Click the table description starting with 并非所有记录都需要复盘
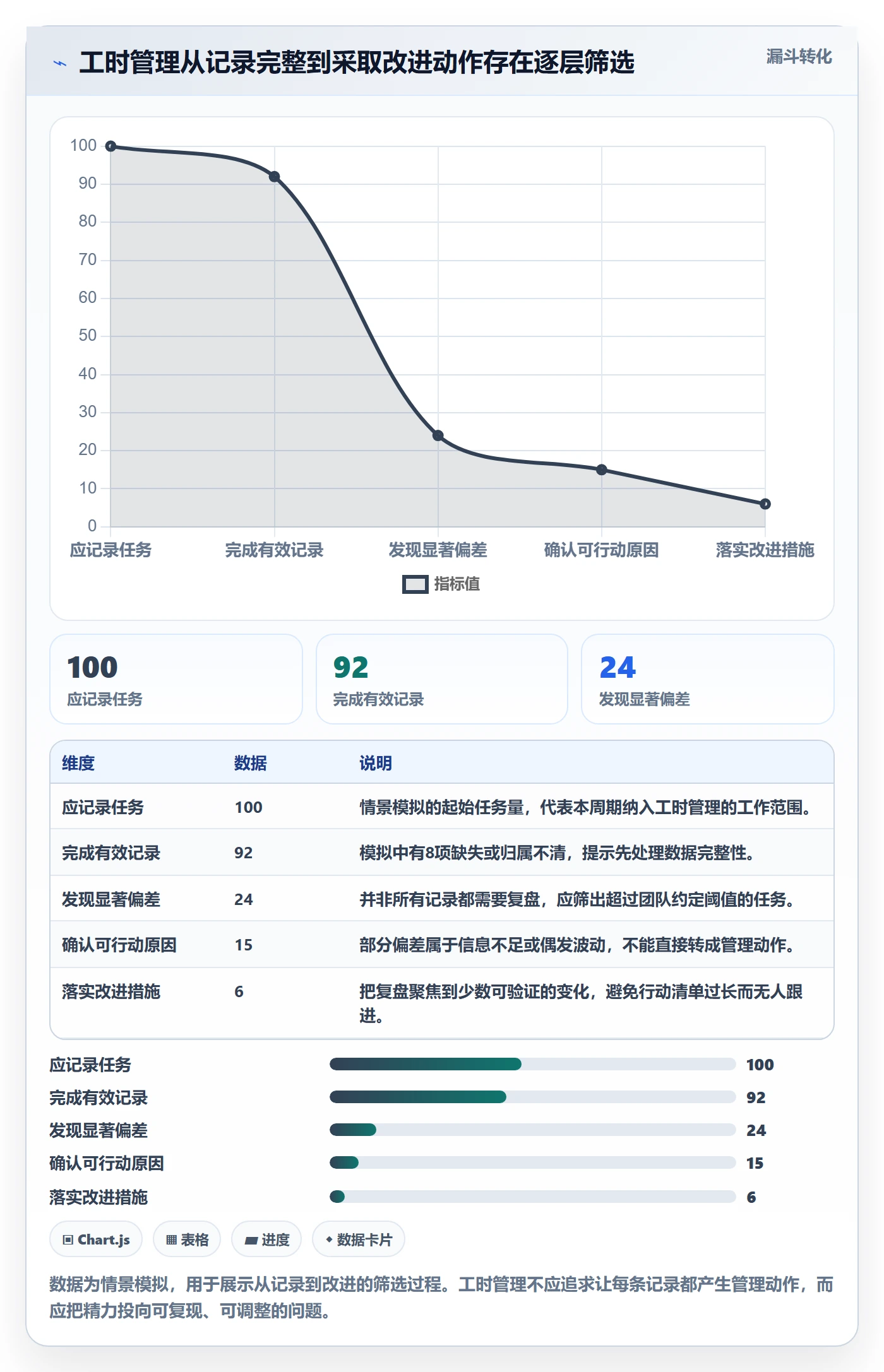 (x=578, y=899)
